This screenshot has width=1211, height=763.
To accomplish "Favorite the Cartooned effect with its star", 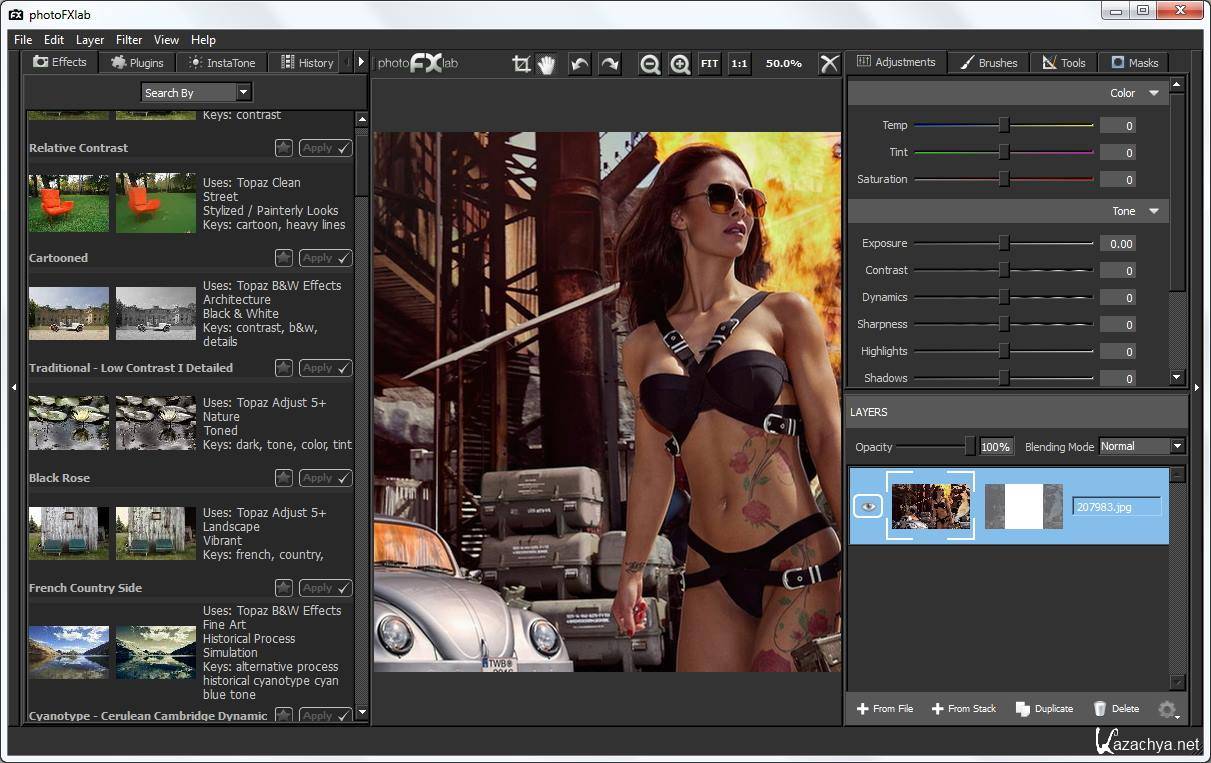I will (284, 258).
